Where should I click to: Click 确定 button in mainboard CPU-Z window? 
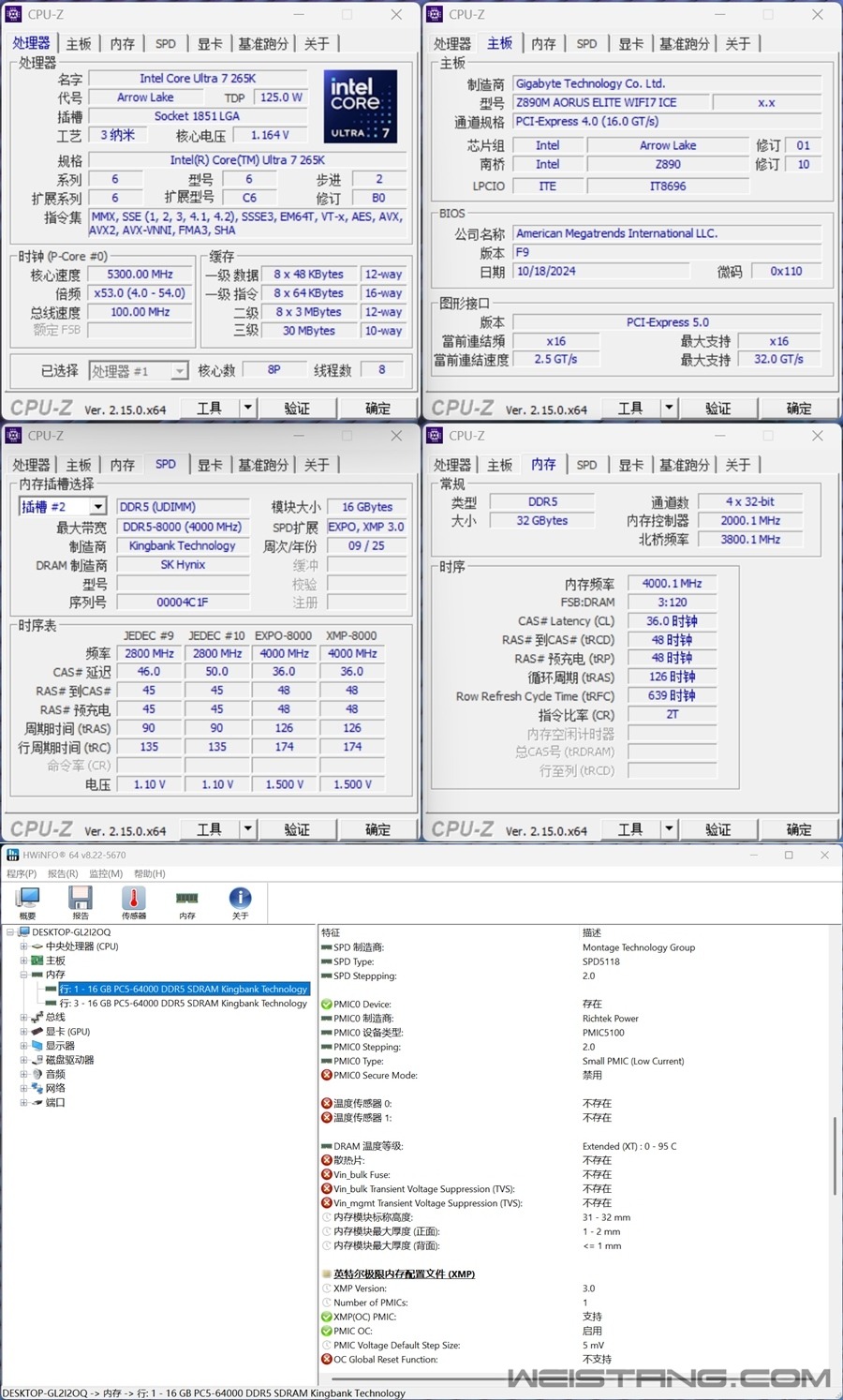(x=799, y=408)
